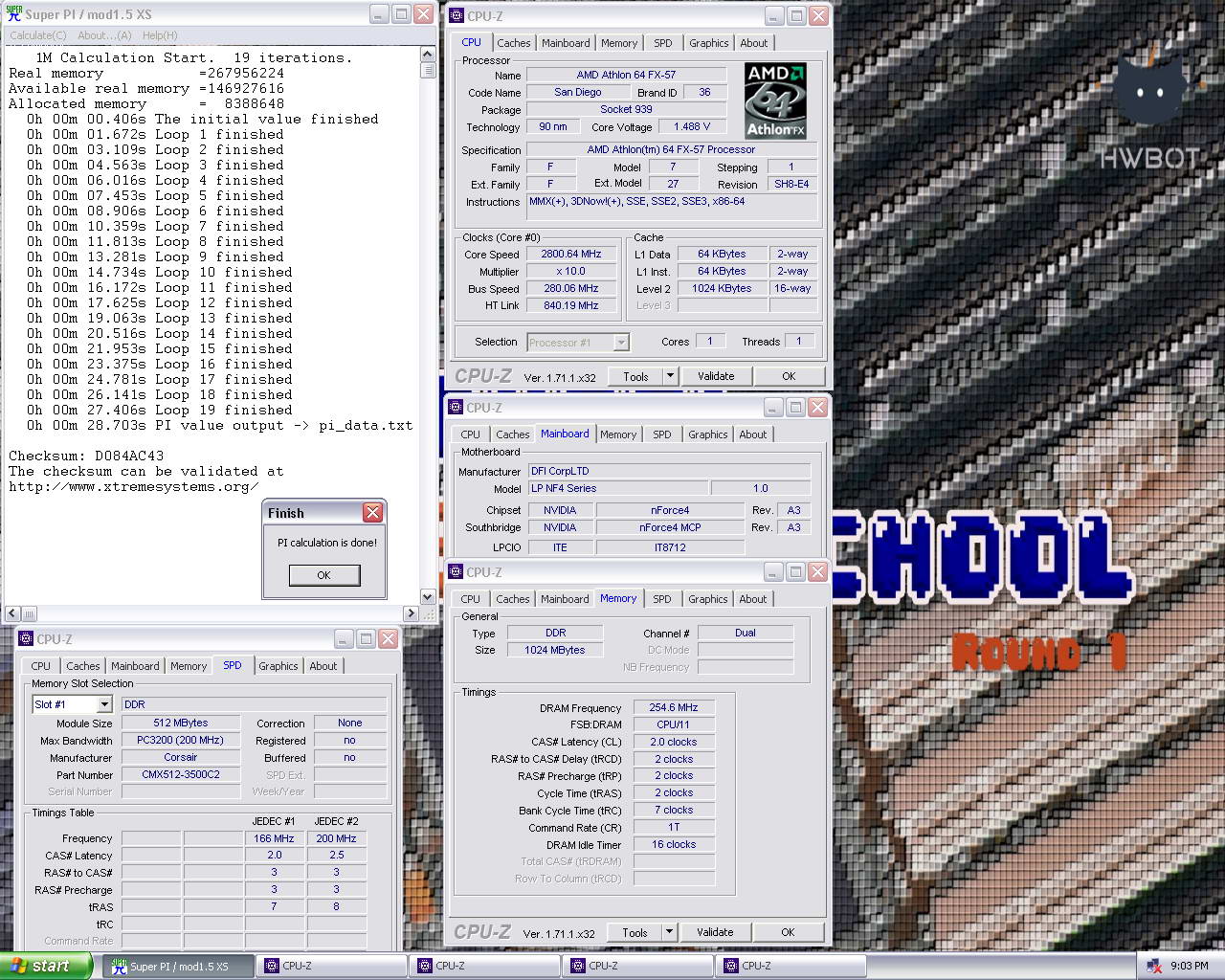The image size is (1225, 980).
Task: Click HT Link 840.19 MHz value
Action: point(572,306)
